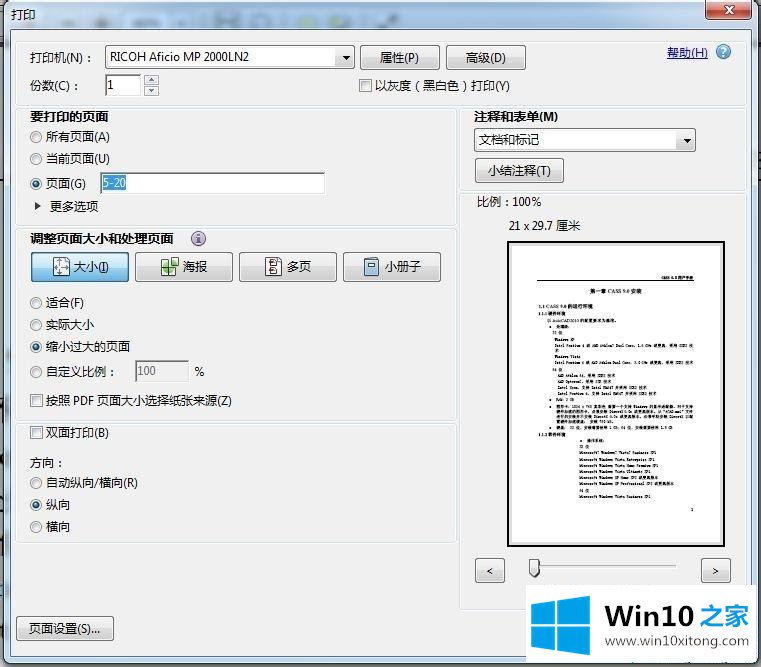The width and height of the screenshot is (761, 667).
Task: Click the purple info icon beside page sizing
Action: coord(198,238)
